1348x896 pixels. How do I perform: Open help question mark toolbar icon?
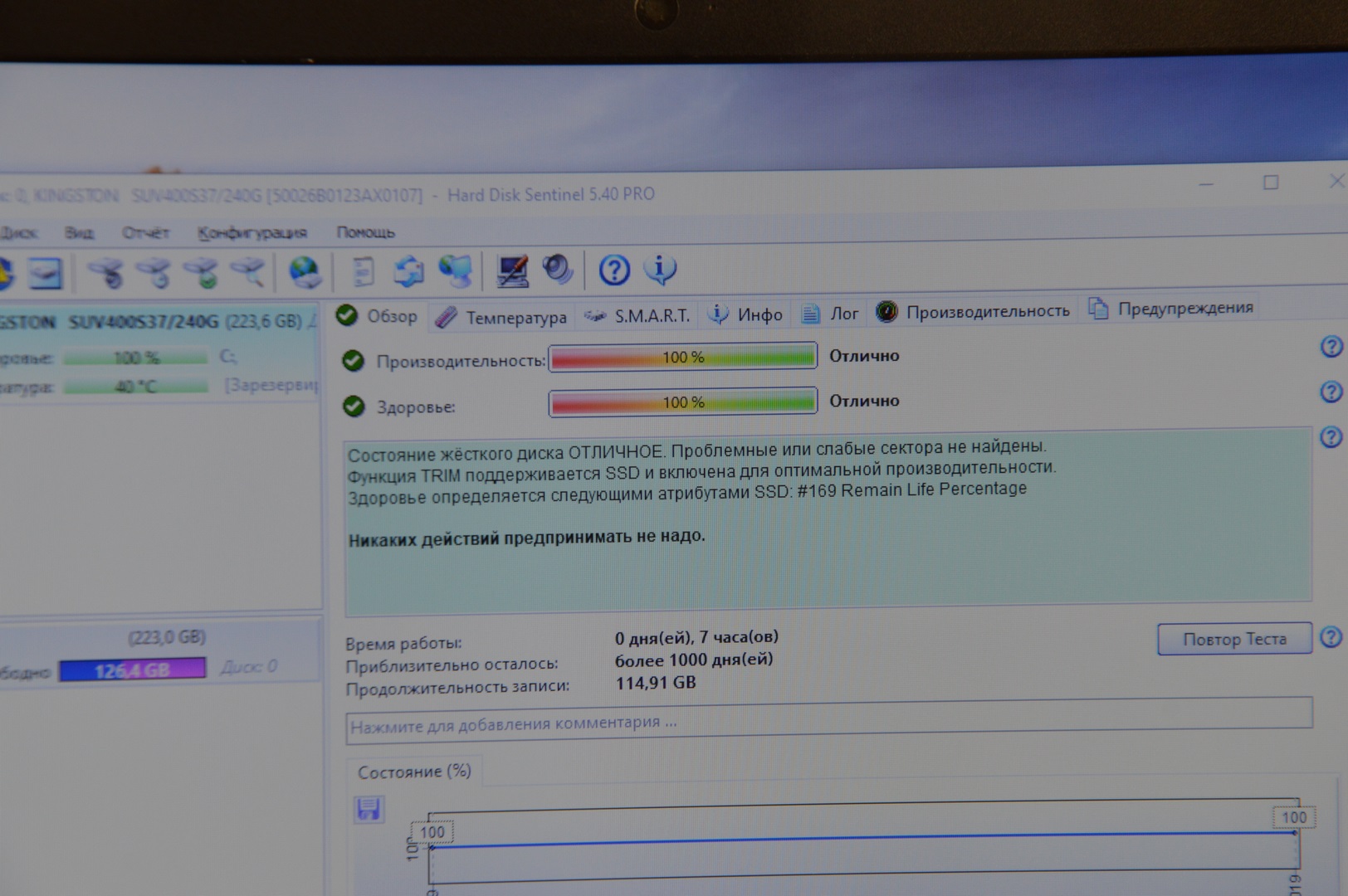pyautogui.click(x=614, y=270)
